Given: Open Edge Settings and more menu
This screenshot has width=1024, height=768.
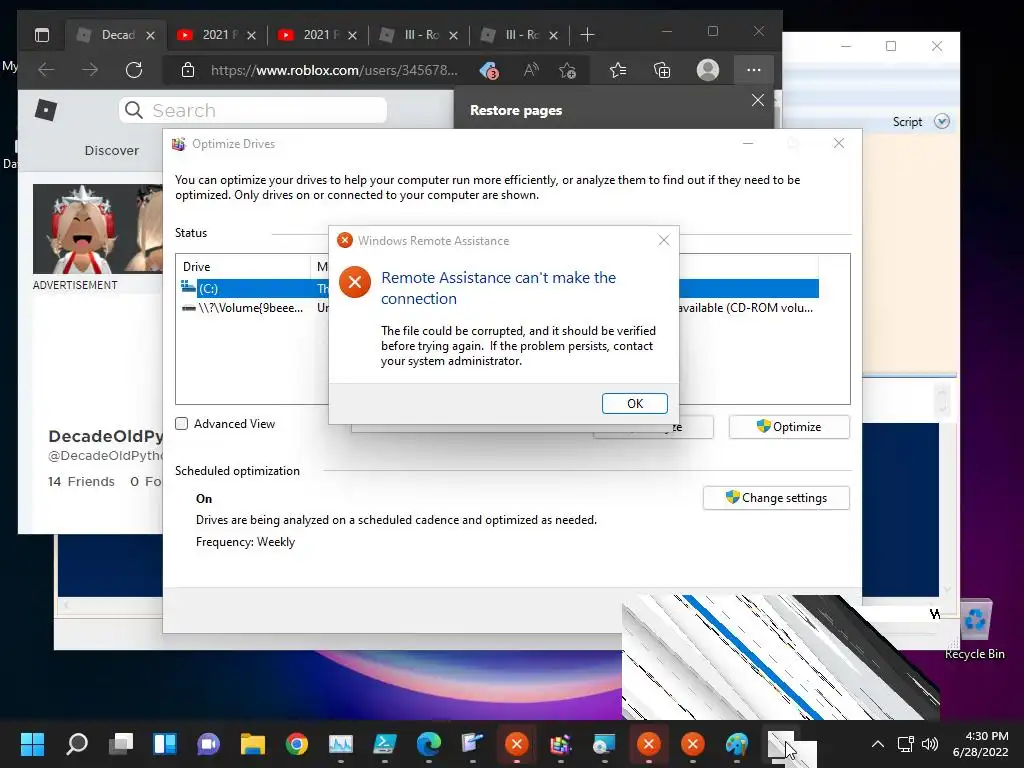Looking at the screenshot, I should coord(754,70).
